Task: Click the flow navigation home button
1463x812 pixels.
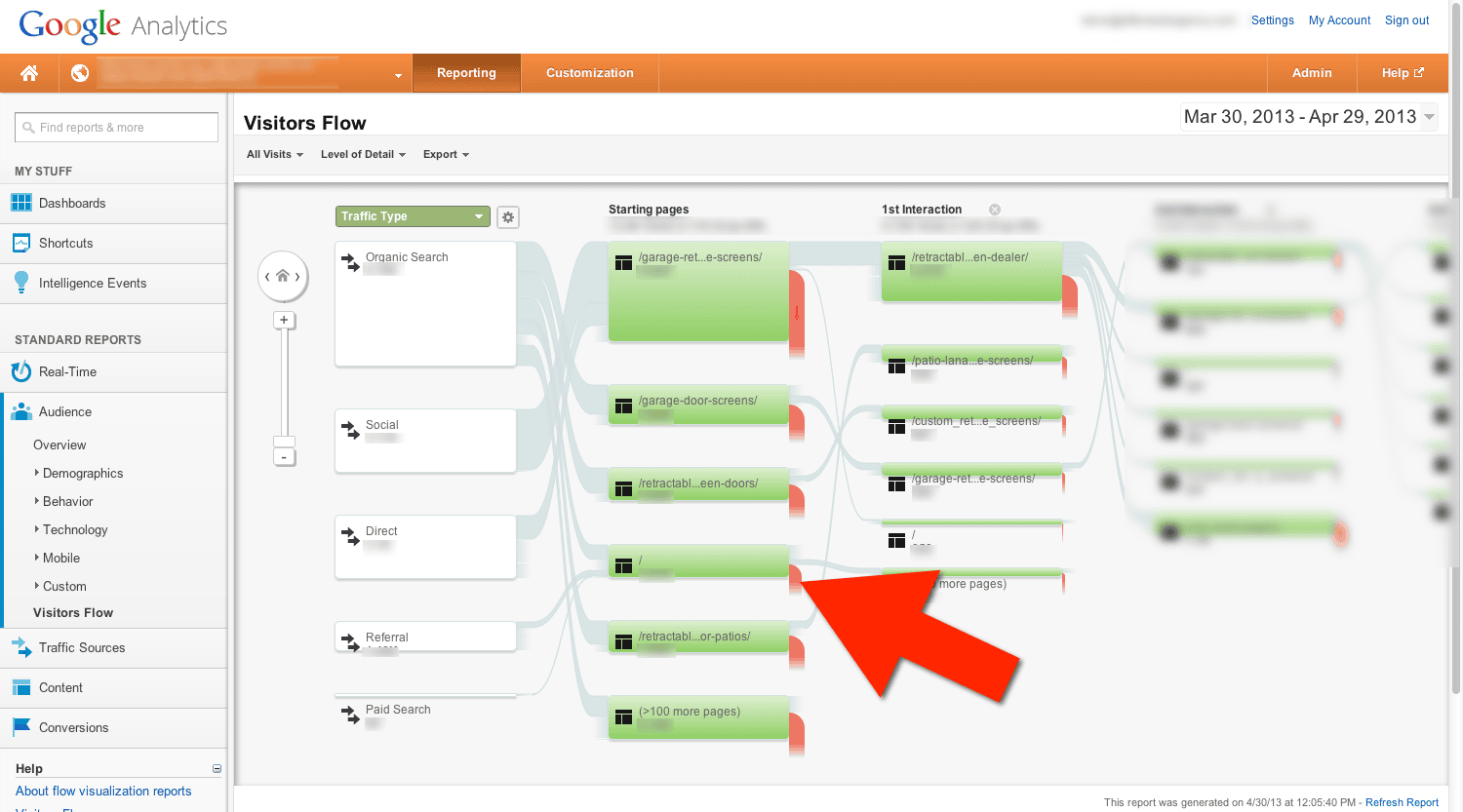Action: pos(283,276)
